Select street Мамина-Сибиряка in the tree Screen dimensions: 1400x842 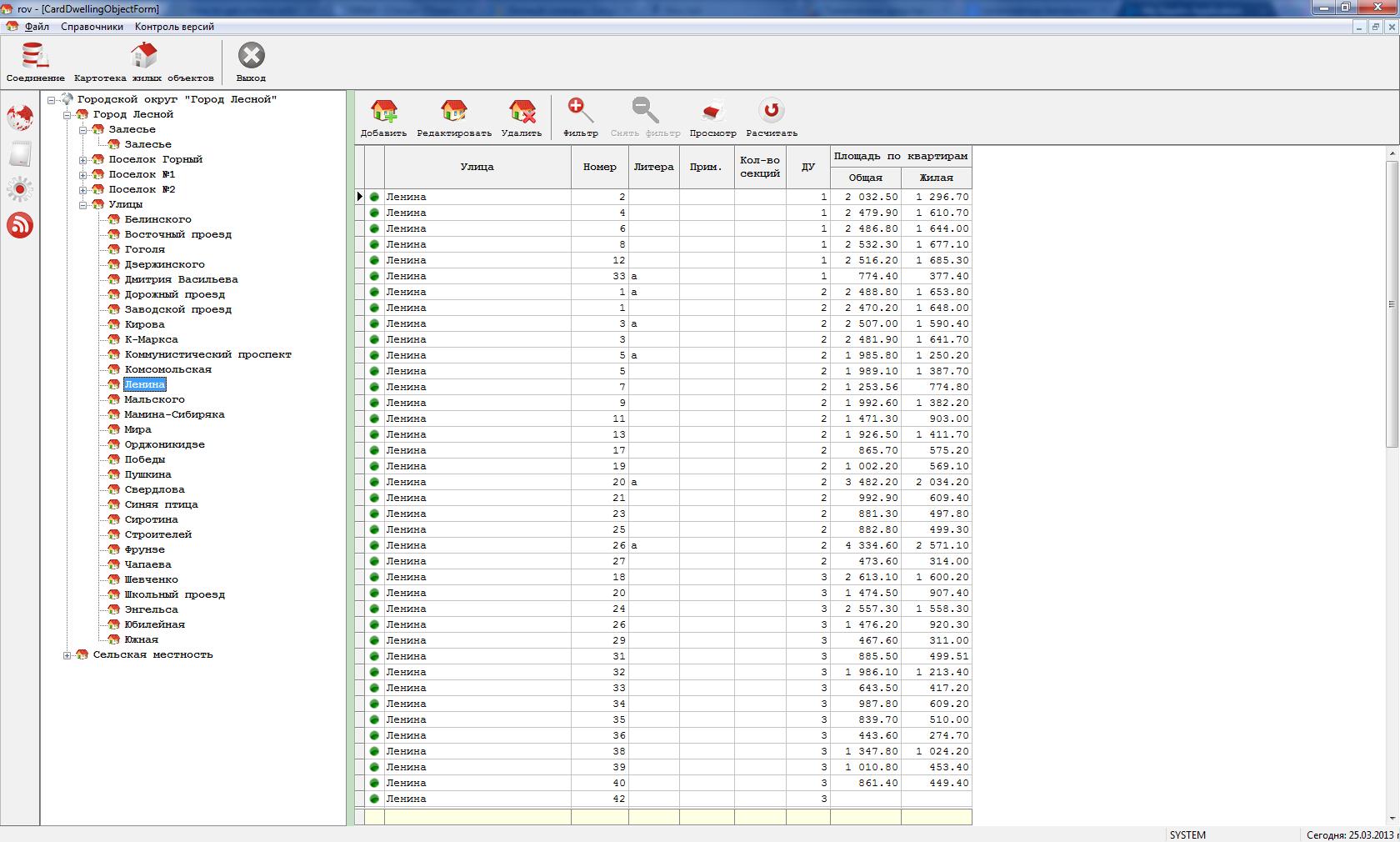click(x=174, y=414)
